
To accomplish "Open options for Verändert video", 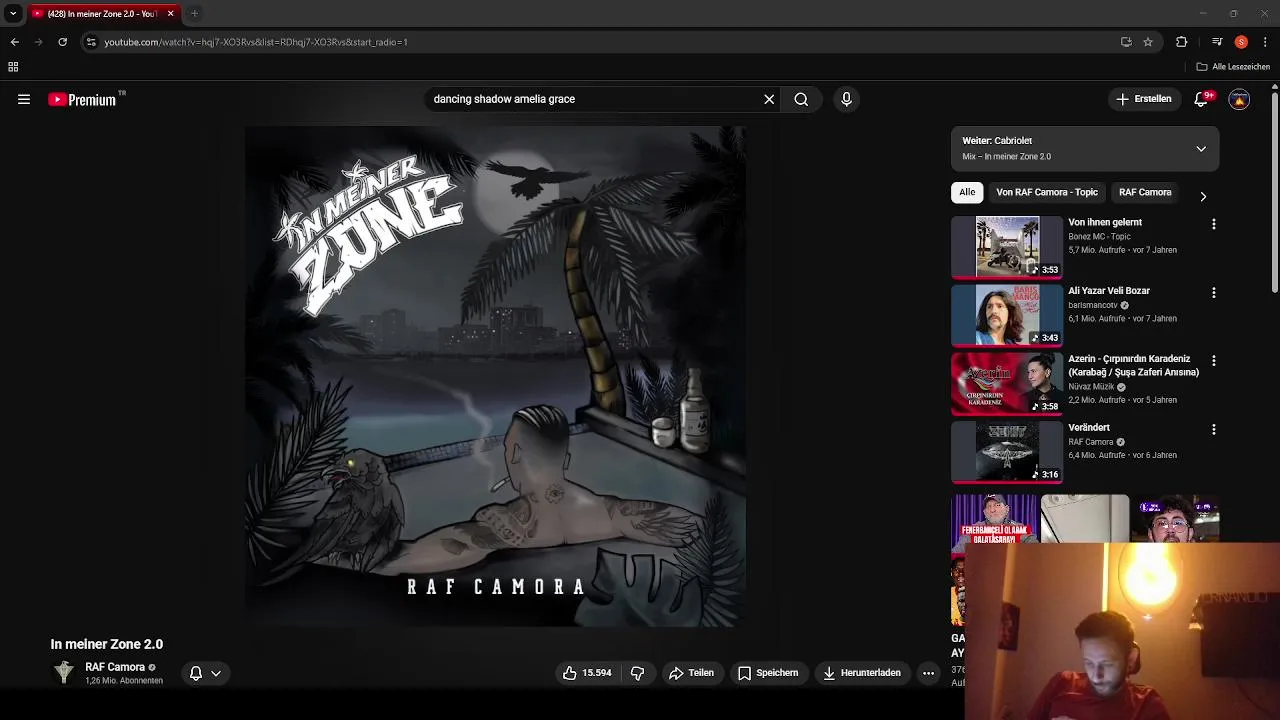I will coord(1214,430).
